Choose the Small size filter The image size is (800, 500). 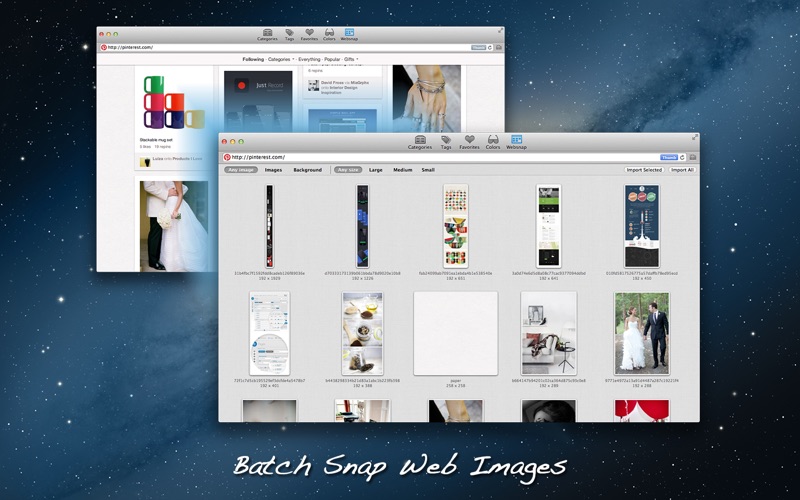tap(428, 170)
